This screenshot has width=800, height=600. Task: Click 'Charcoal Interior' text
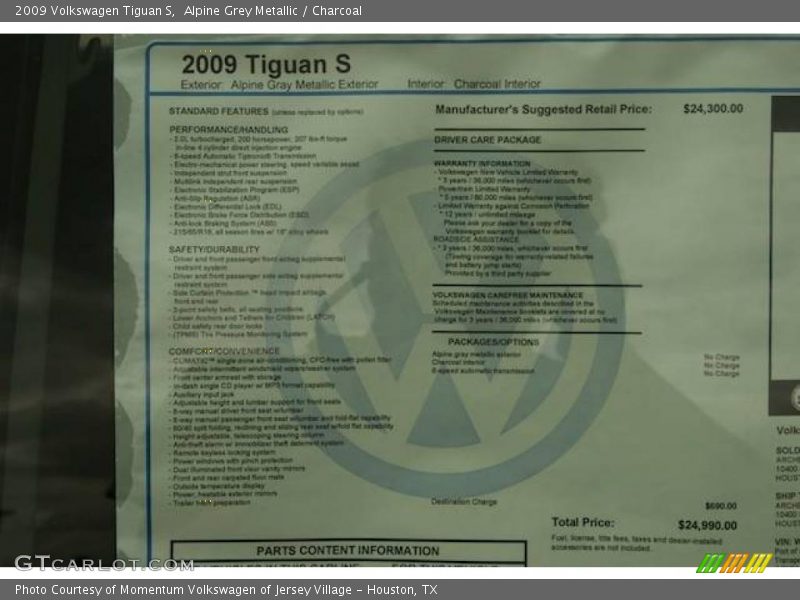(497, 84)
